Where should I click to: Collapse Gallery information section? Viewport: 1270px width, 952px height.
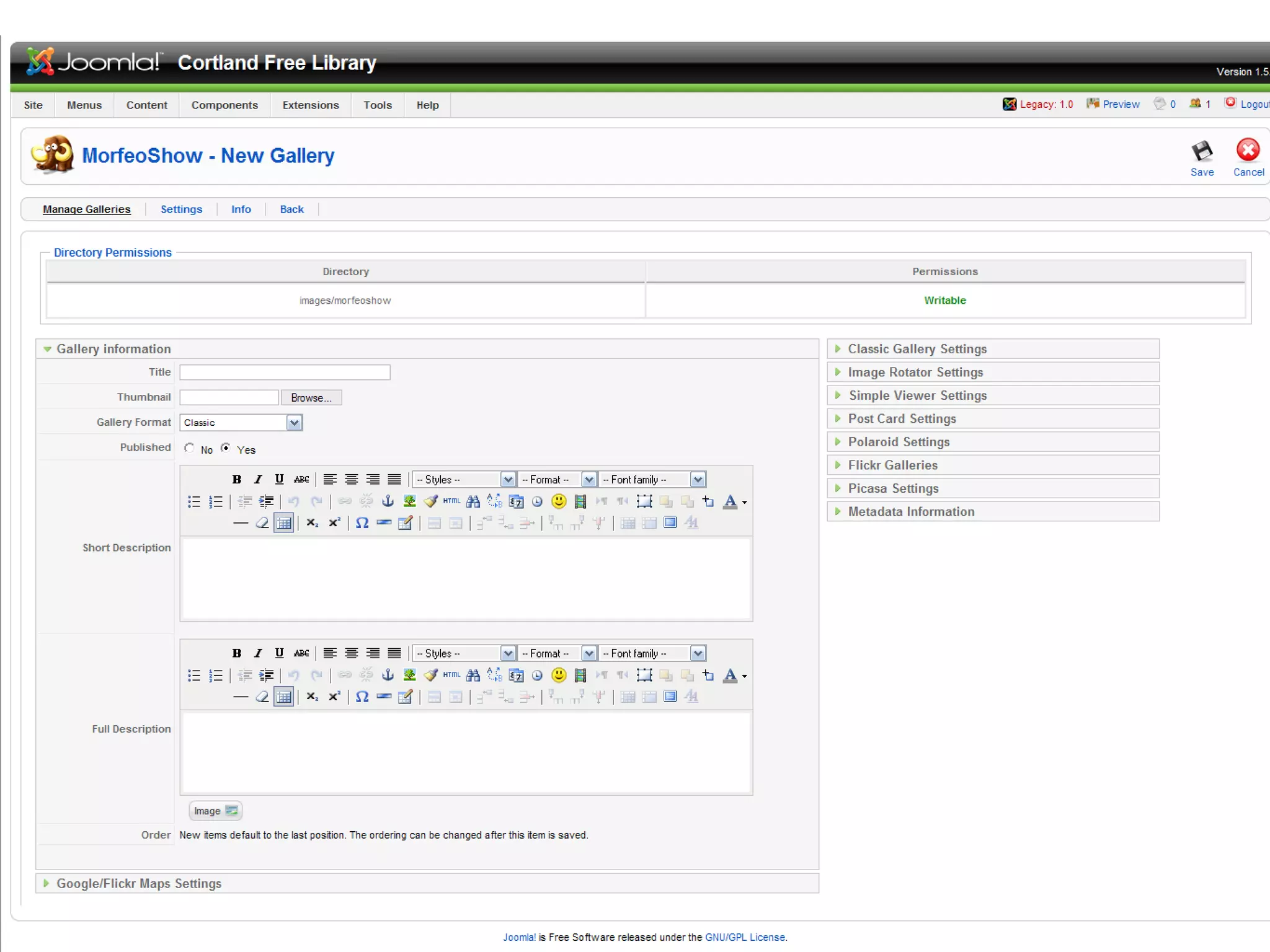coord(427,349)
